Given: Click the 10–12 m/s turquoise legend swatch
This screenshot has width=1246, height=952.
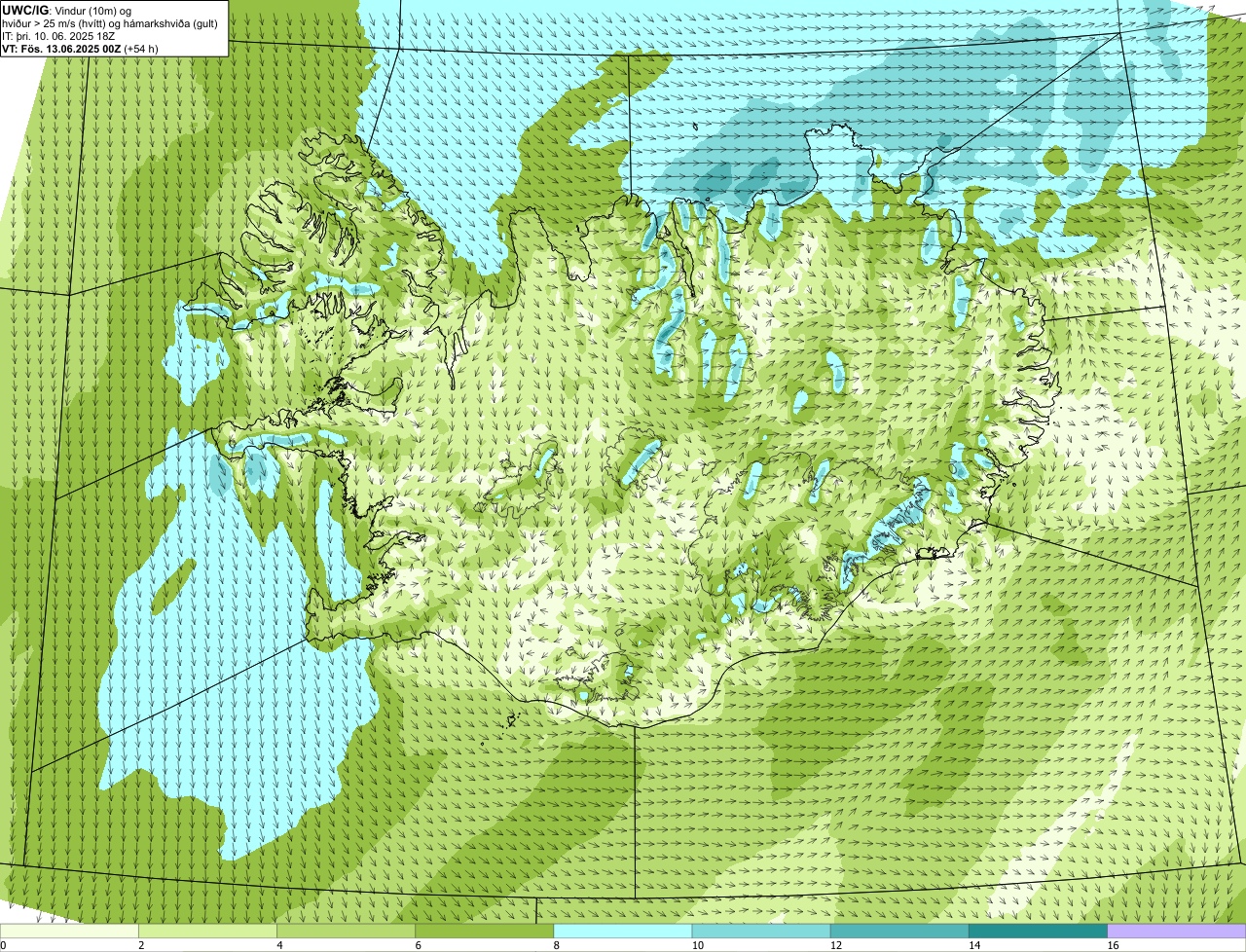Looking at the screenshot, I should (x=761, y=931).
